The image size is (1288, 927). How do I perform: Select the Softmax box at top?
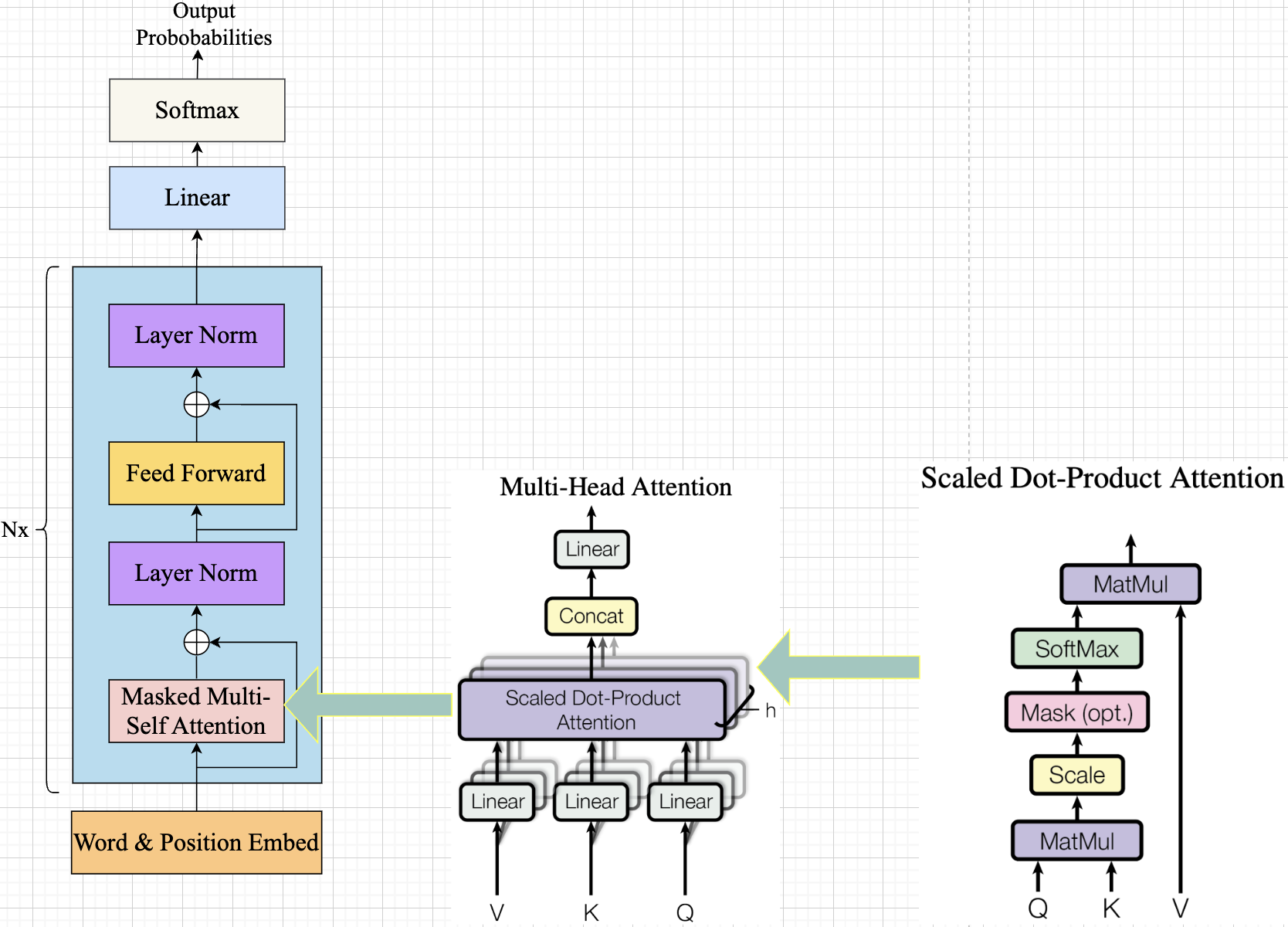[x=197, y=110]
